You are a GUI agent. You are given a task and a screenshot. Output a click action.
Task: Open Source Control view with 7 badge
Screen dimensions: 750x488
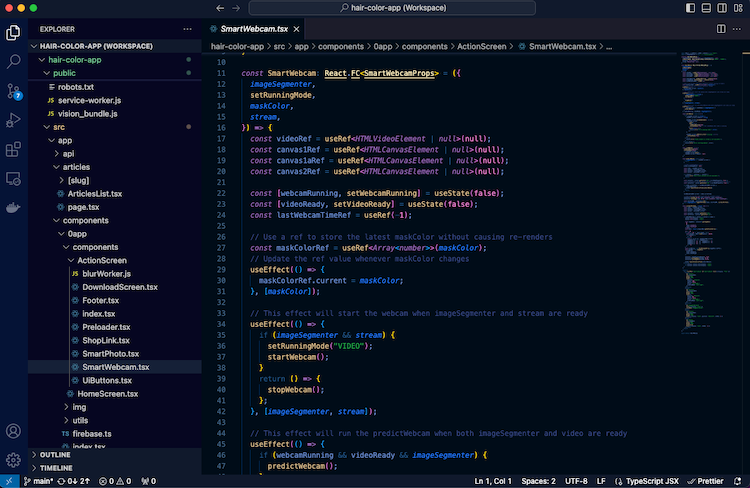coord(13,91)
